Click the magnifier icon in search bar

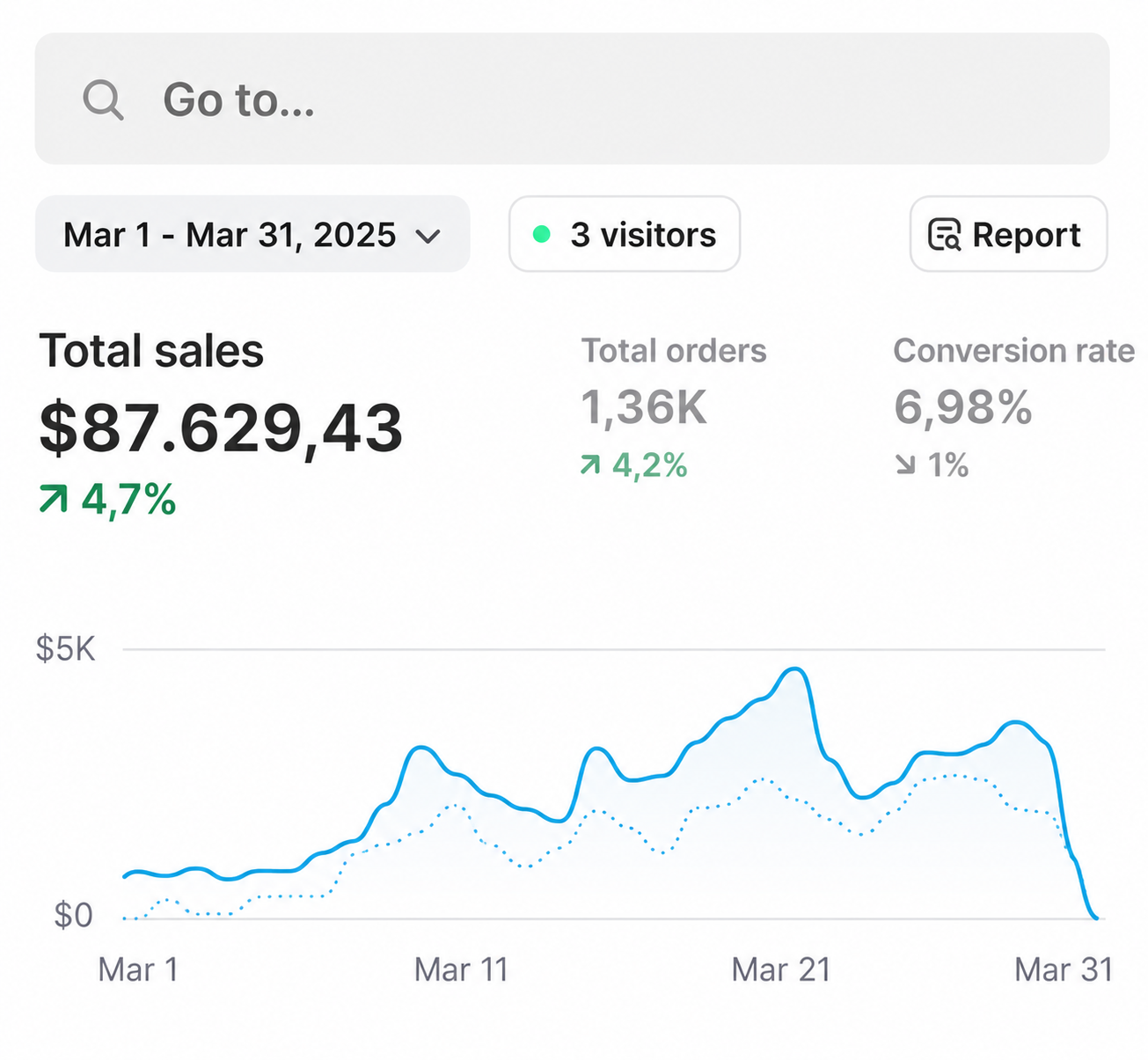click(103, 99)
